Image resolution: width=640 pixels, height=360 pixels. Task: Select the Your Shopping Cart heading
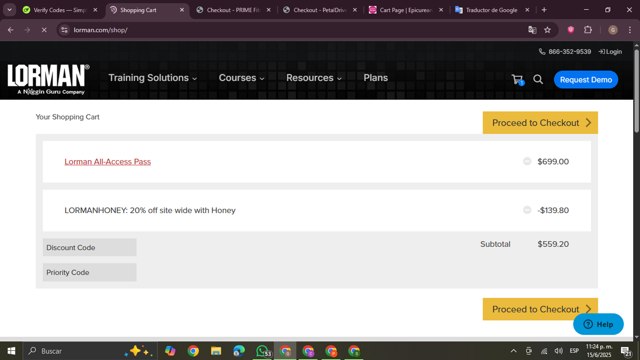tap(67, 117)
